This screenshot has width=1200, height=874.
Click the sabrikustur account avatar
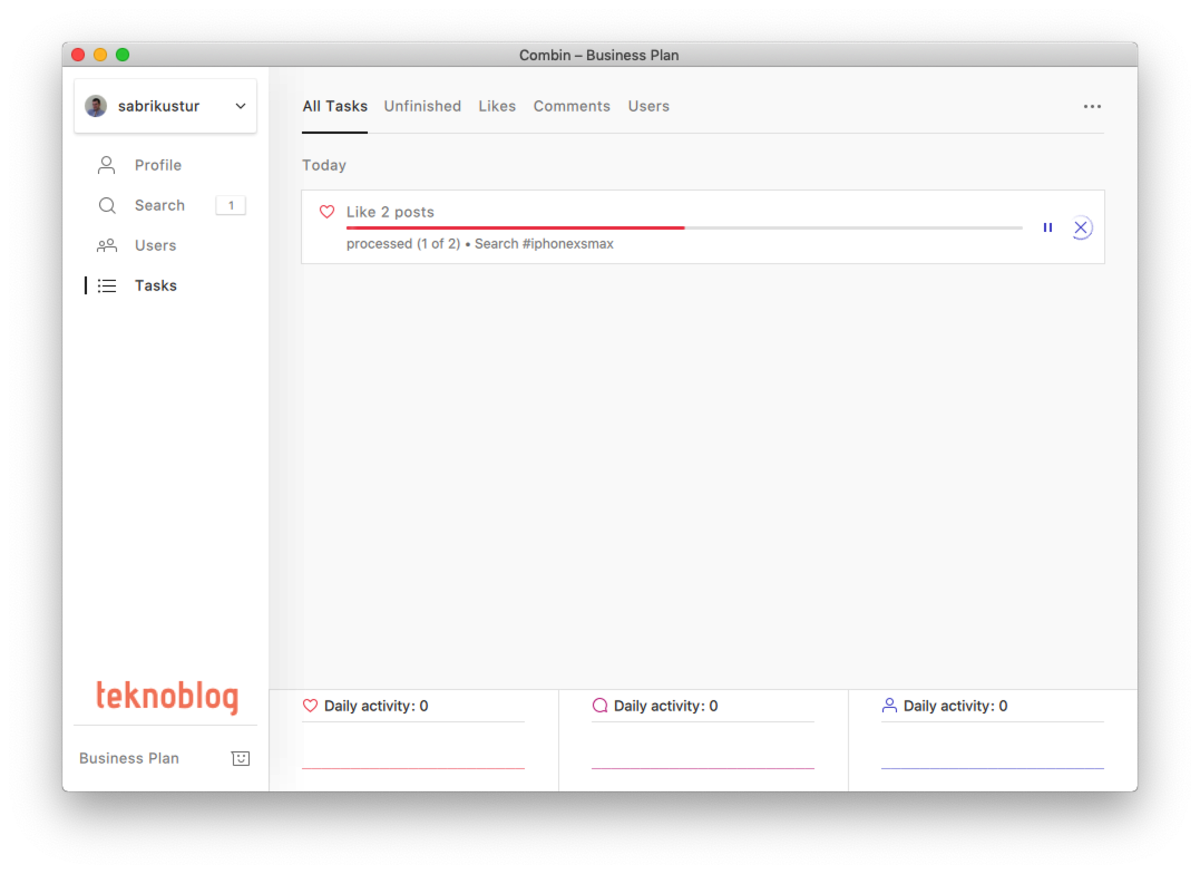[96, 106]
